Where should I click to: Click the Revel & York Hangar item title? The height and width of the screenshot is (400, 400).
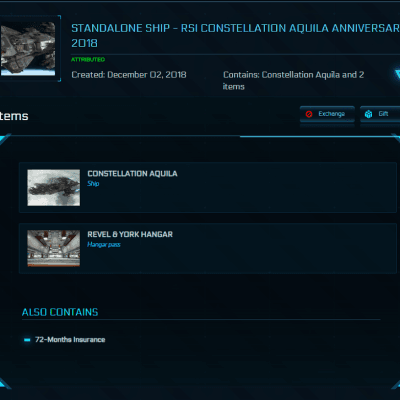[x=130, y=234]
